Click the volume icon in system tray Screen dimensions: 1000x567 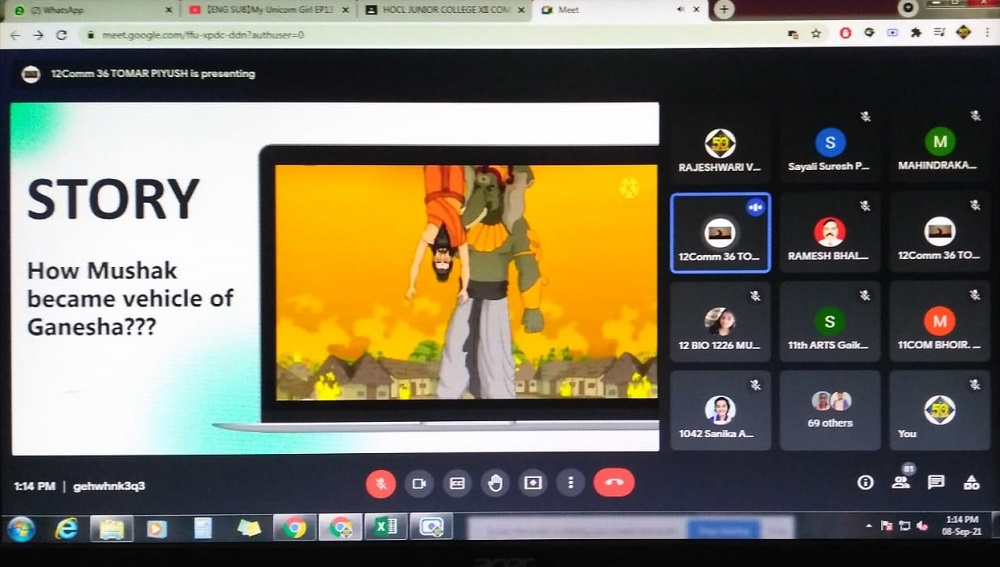point(922,526)
